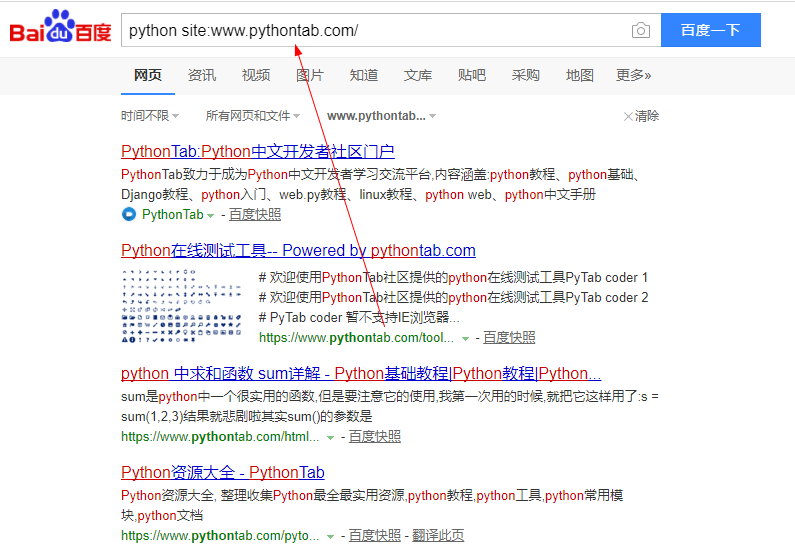Select the 网页 tab
Screen dimensions: 795x554
coord(148,76)
